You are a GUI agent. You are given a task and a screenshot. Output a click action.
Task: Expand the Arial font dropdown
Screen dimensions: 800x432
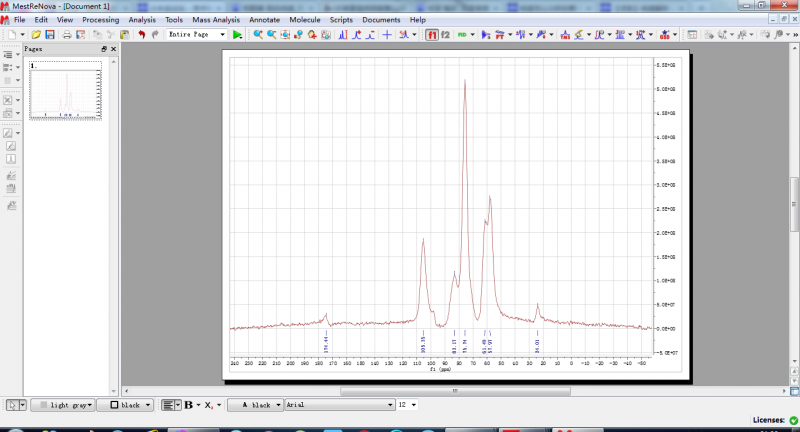(x=390, y=405)
